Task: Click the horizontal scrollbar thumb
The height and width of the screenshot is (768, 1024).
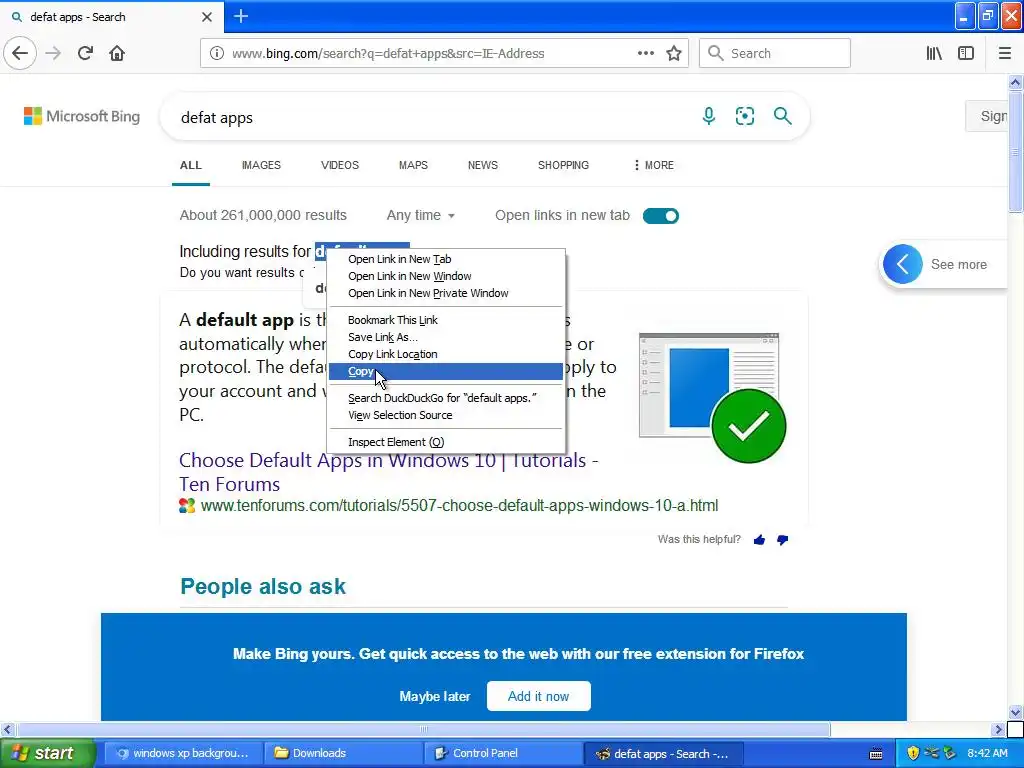Action: tap(423, 729)
